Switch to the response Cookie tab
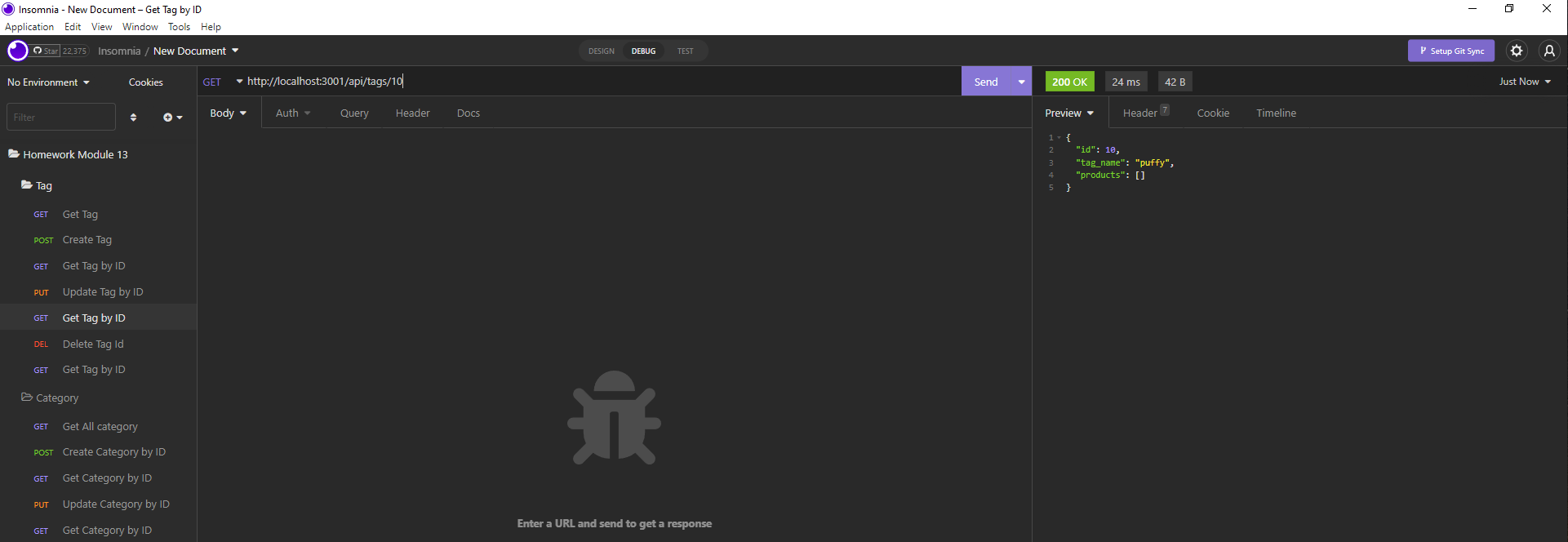The image size is (1568, 542). tap(1213, 113)
